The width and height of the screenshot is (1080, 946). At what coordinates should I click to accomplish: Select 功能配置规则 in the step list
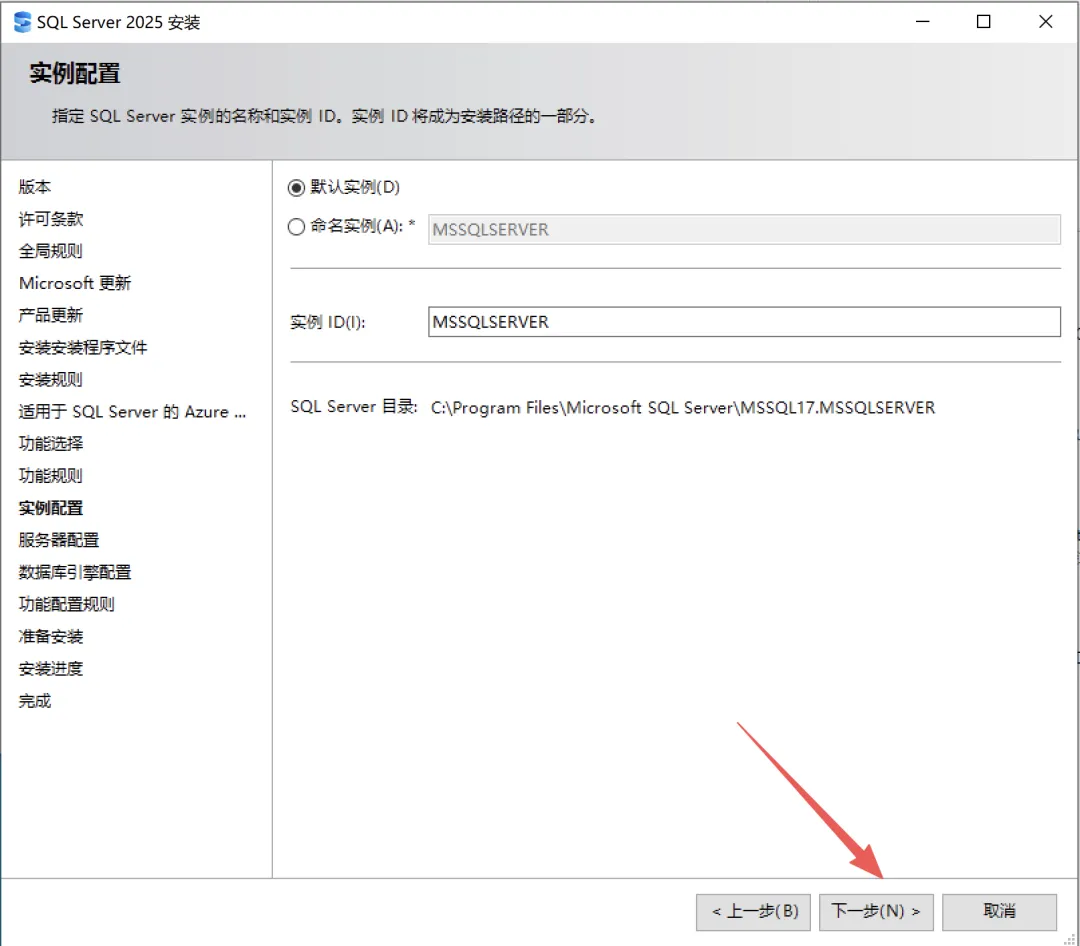(67, 604)
